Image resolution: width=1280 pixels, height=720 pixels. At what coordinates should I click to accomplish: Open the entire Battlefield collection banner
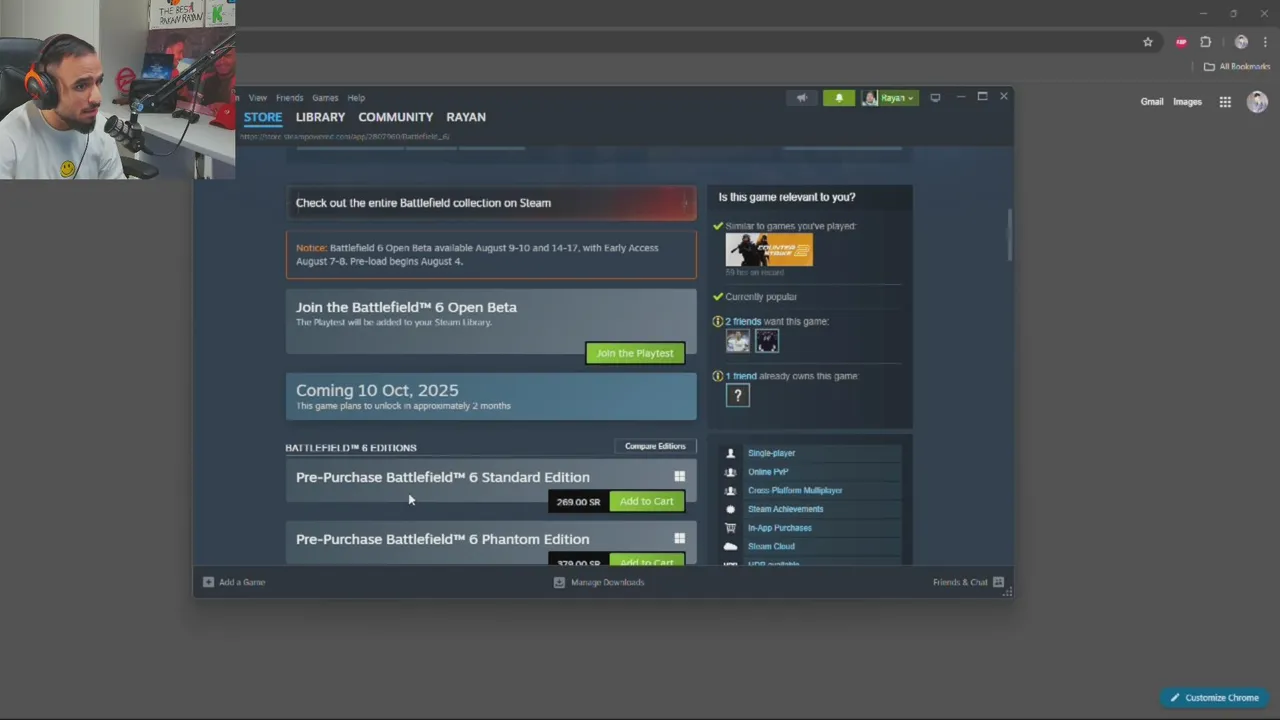tap(491, 203)
